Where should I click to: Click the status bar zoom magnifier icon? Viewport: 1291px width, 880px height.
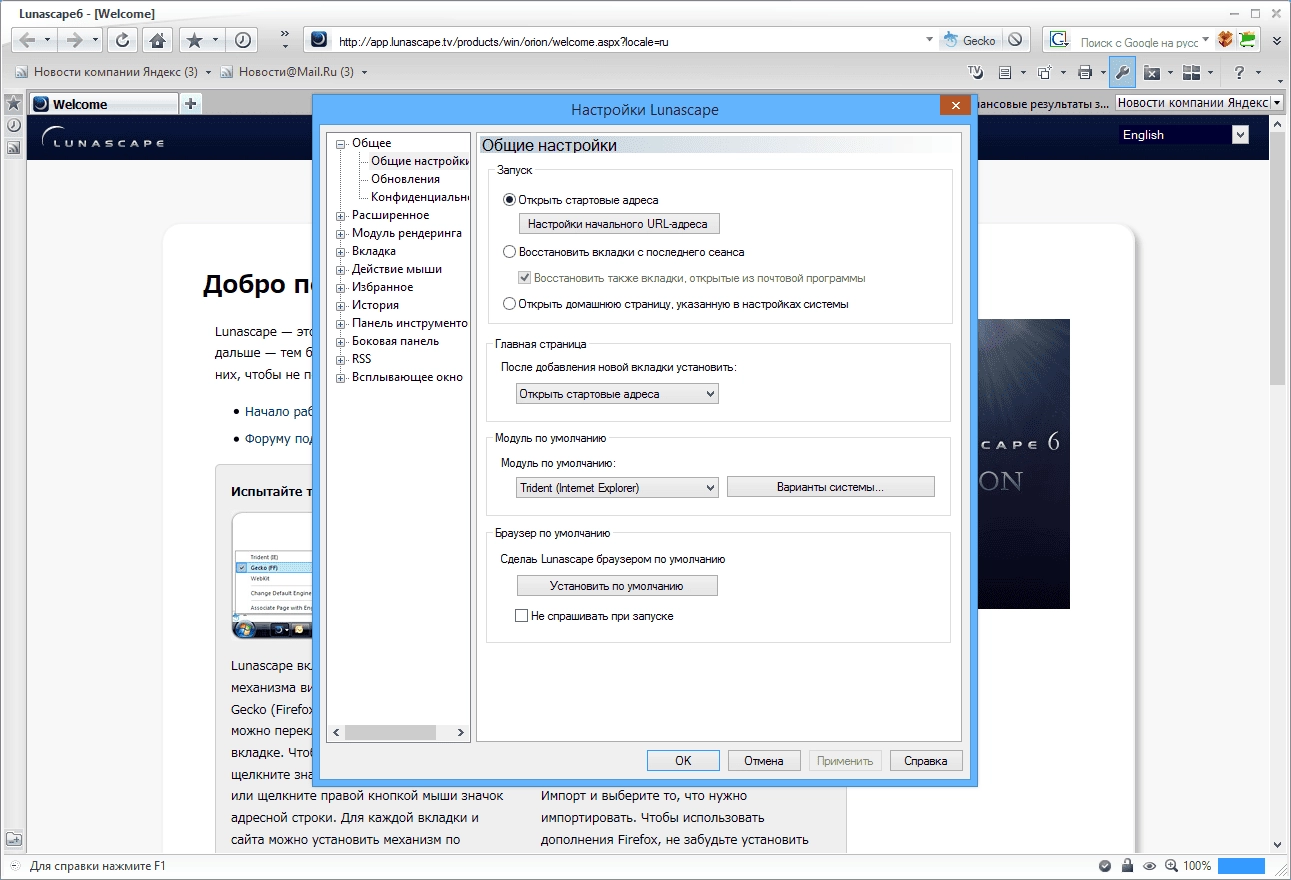1173,866
